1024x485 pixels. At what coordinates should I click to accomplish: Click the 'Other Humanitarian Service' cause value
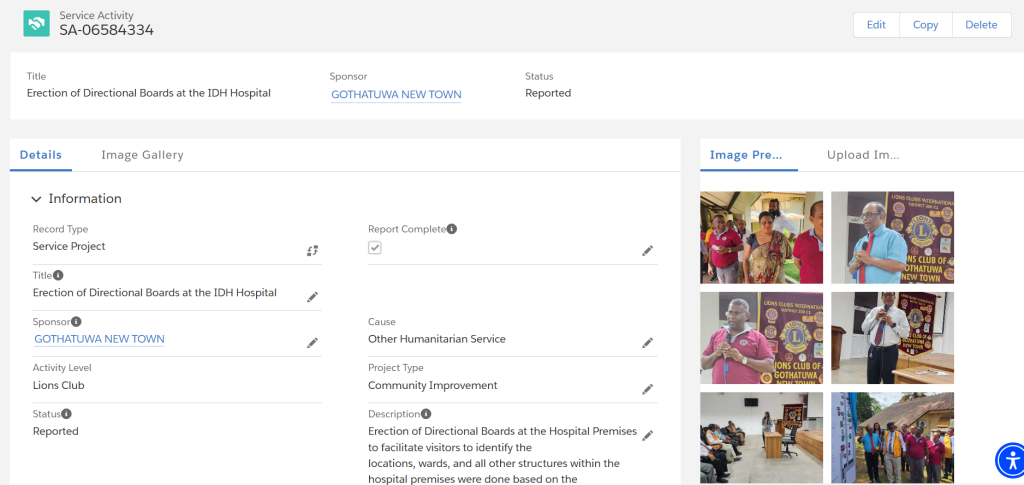(437, 339)
